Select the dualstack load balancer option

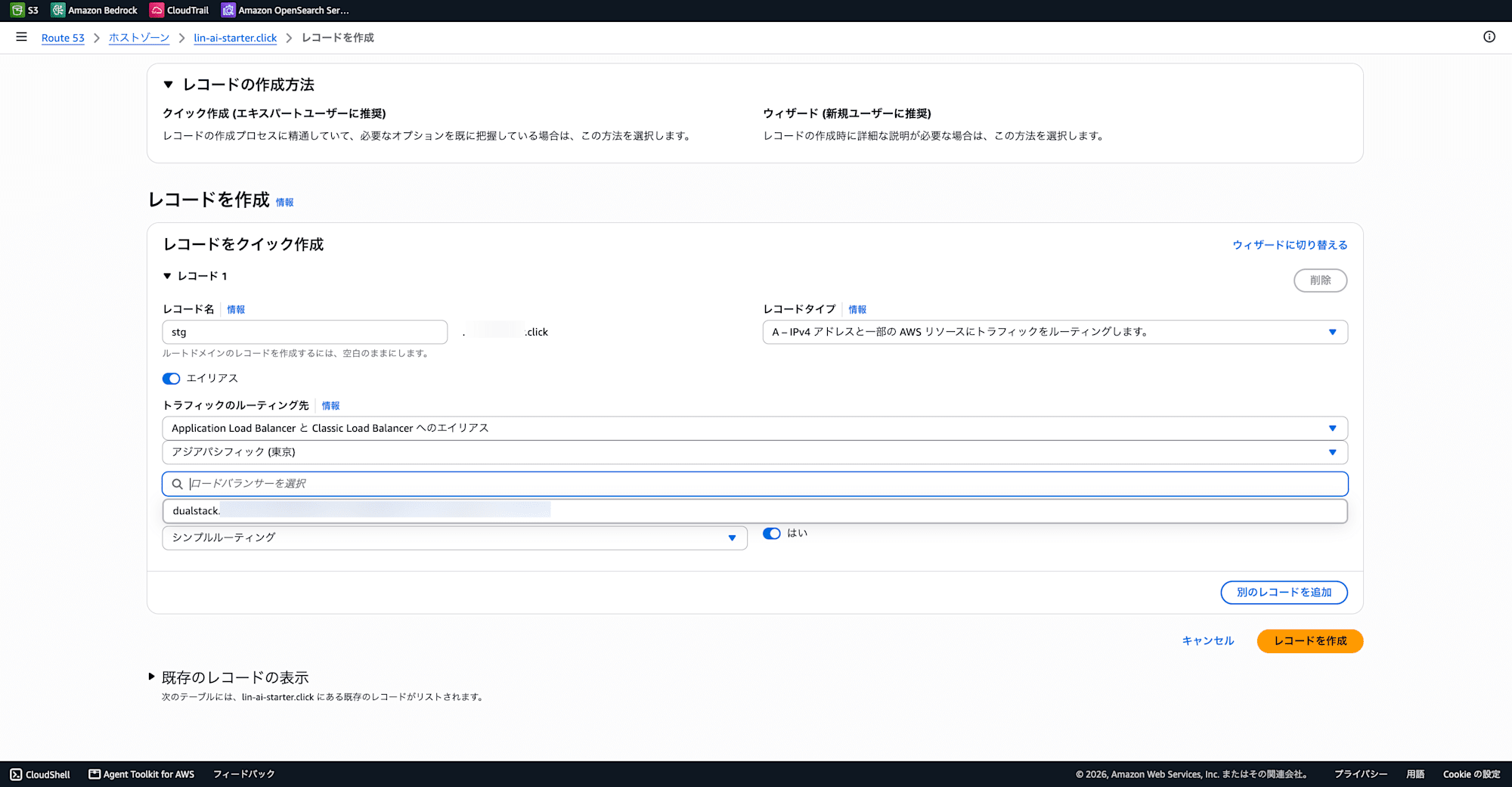[x=754, y=511]
